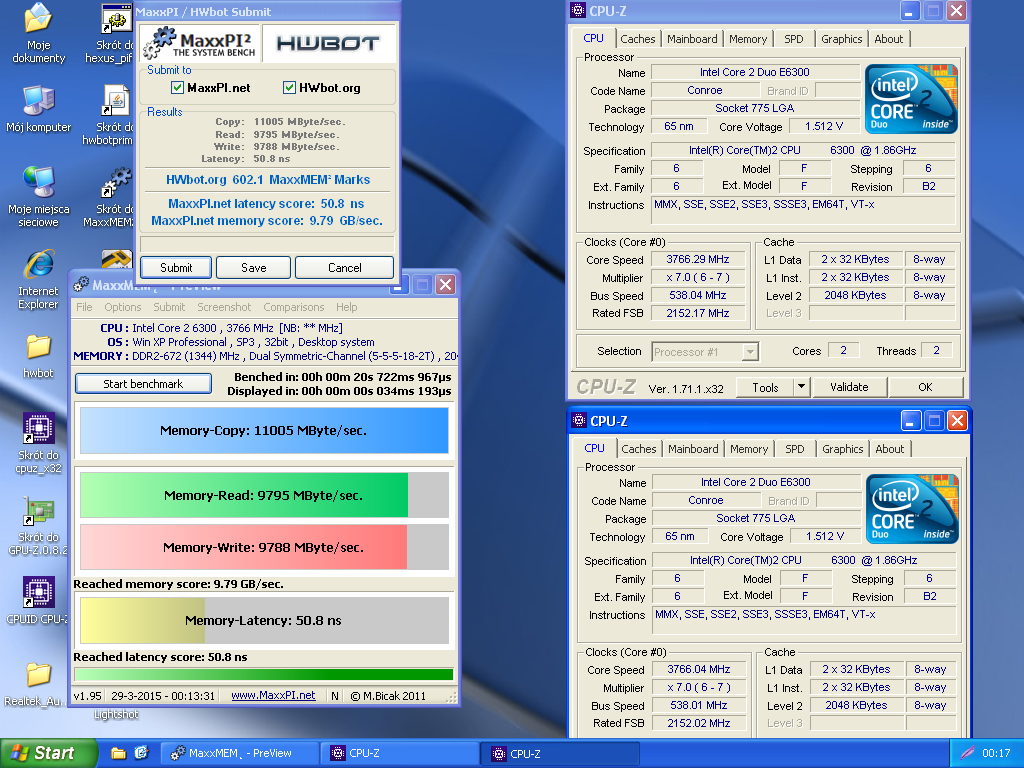Select first CPU-Z taskbar button
The height and width of the screenshot is (768, 1024).
[400, 753]
